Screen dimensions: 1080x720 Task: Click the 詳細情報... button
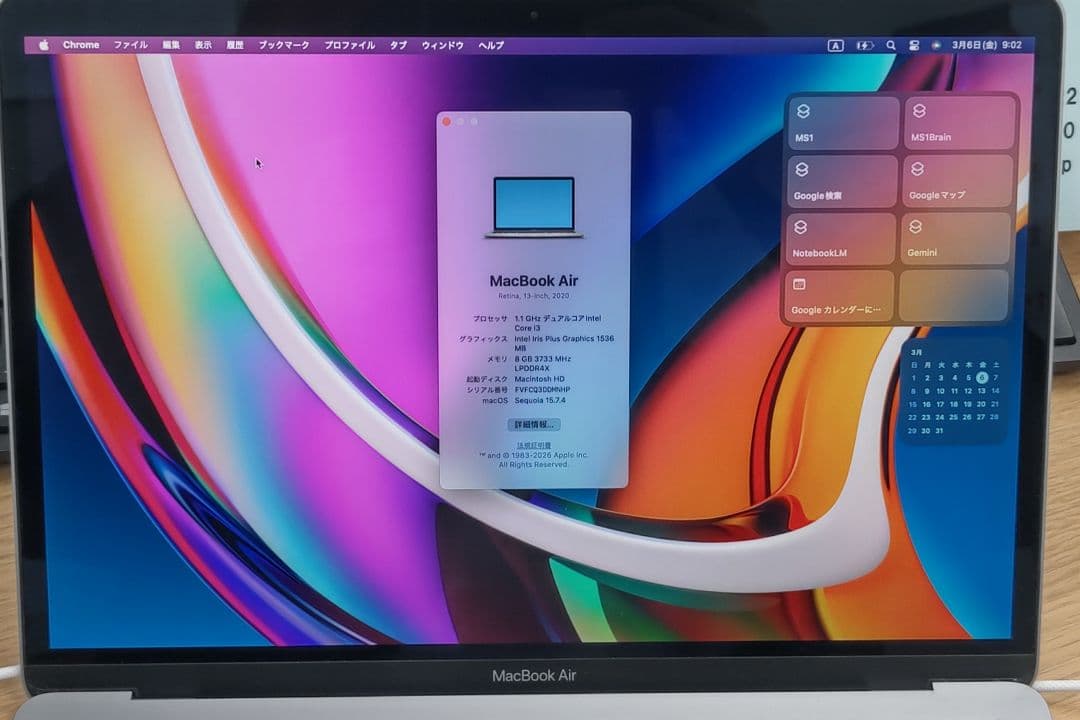pyautogui.click(x=534, y=425)
